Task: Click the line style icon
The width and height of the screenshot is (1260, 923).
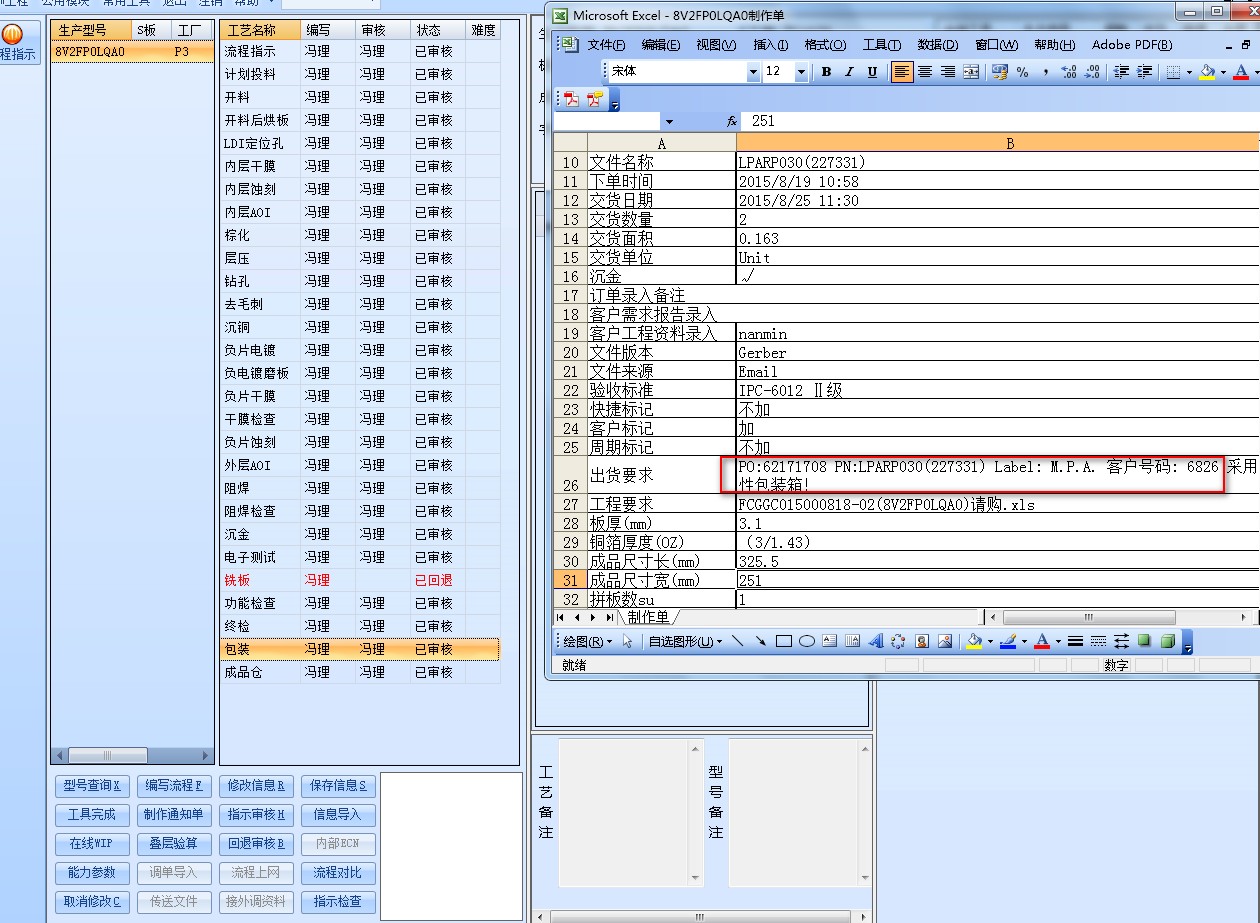Action: [x=1075, y=641]
